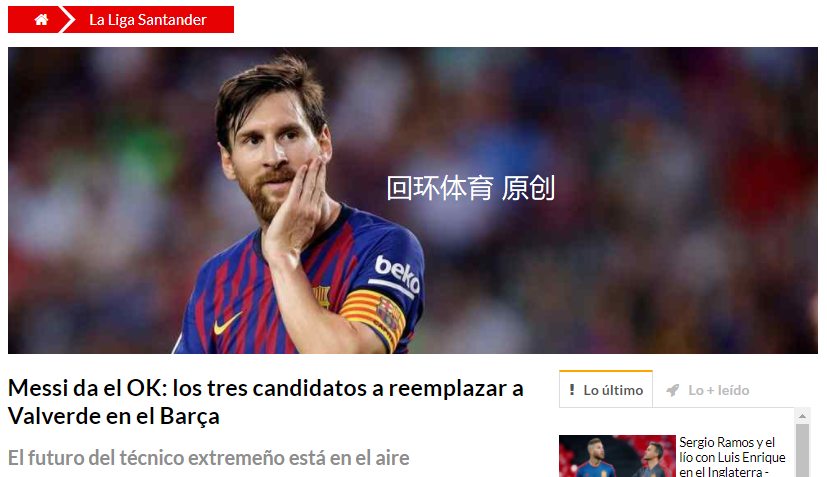Image resolution: width=827 pixels, height=477 pixels.
Task: Click the subtitle El futuro del técnico extremeño
Action: tap(208, 457)
